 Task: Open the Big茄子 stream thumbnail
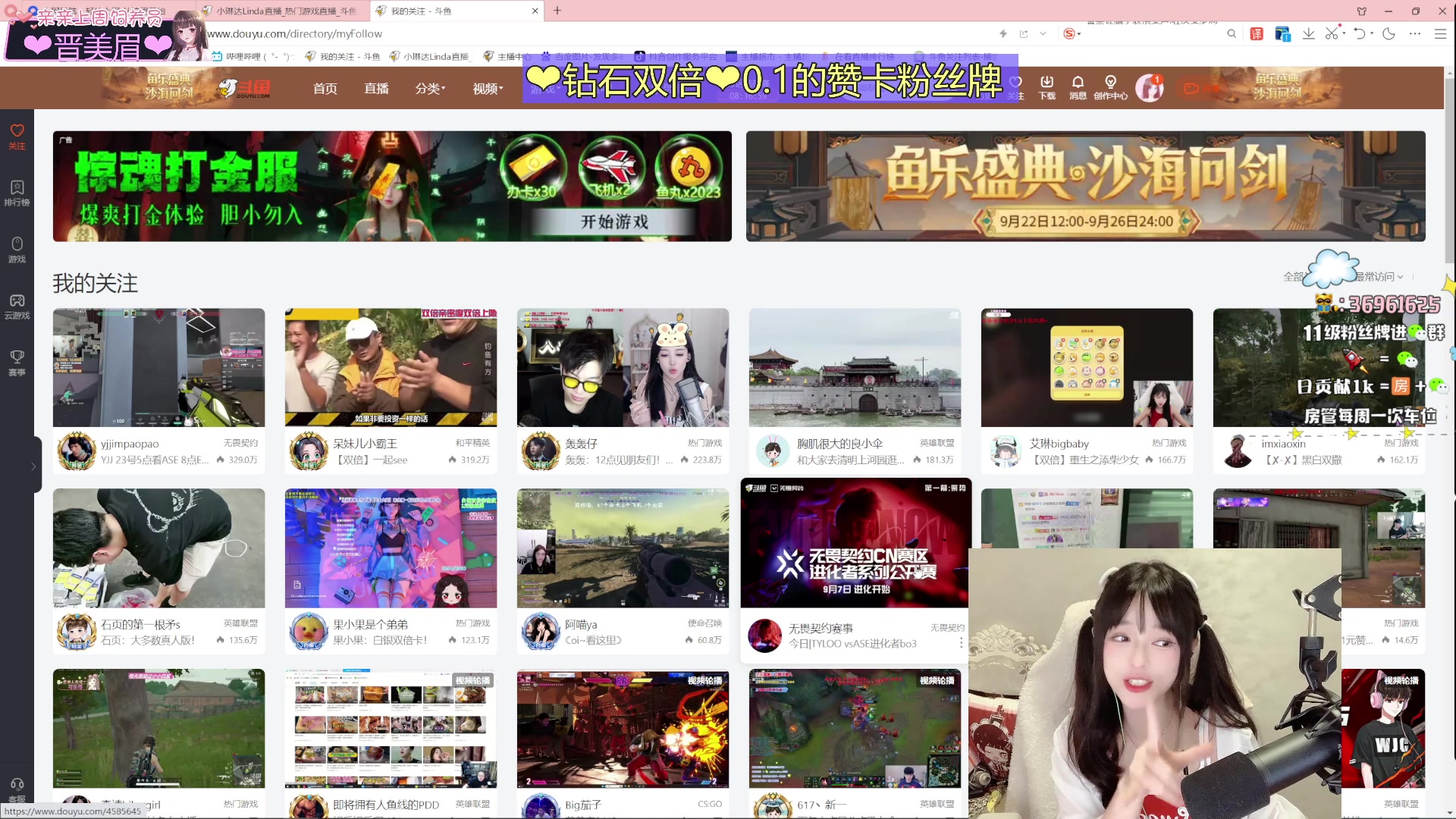coord(623,729)
